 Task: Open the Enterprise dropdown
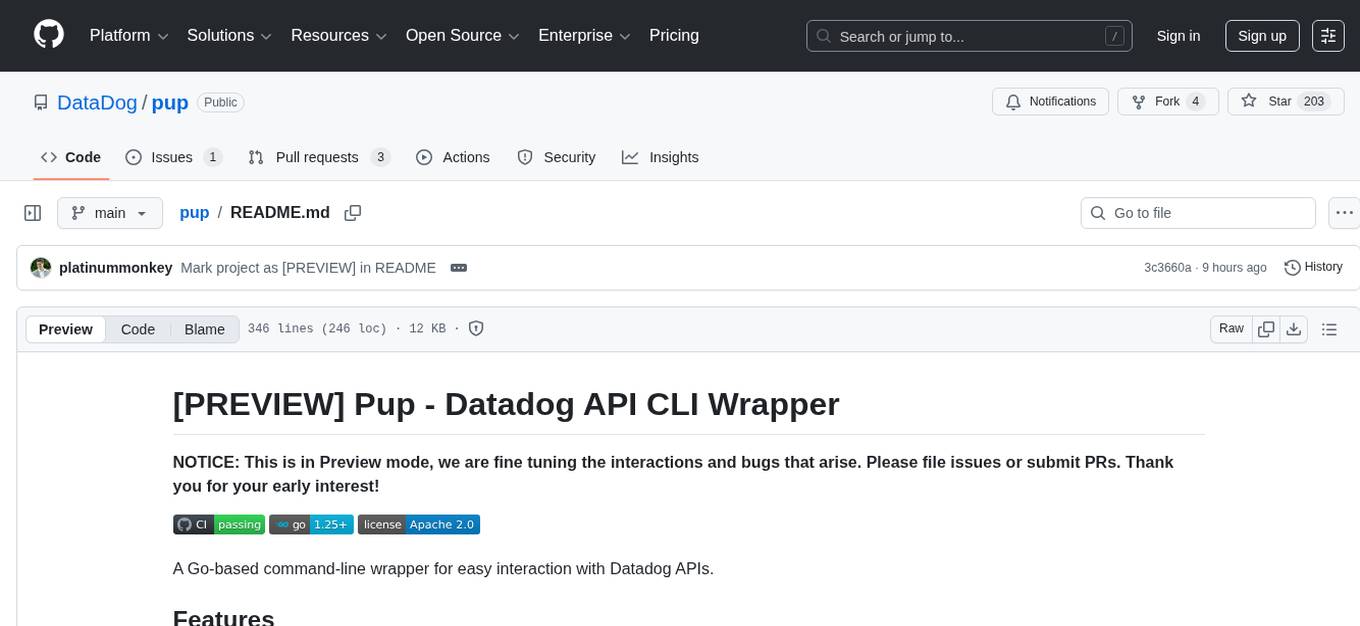coord(584,35)
